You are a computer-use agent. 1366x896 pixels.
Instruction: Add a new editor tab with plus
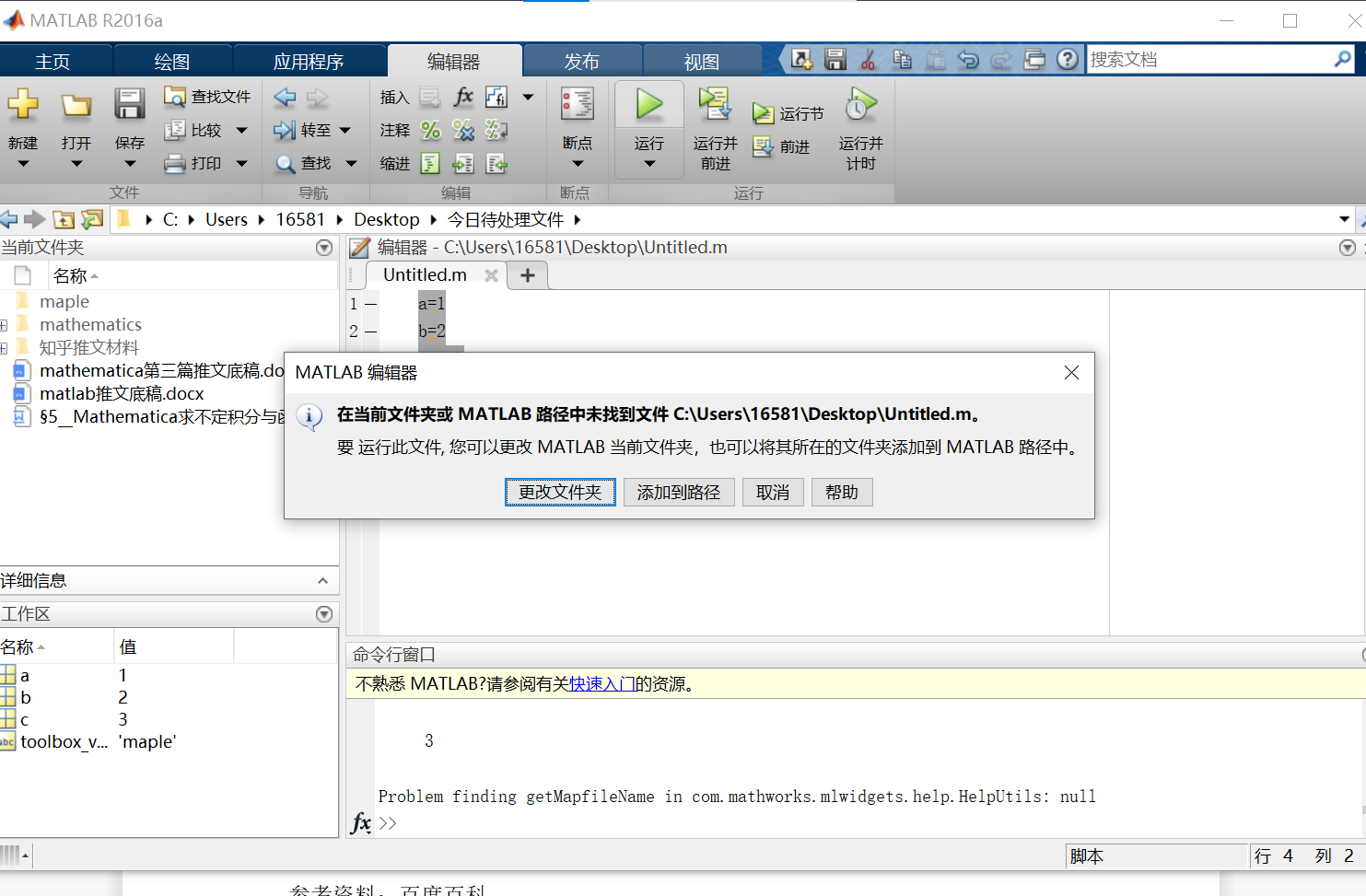coord(528,275)
